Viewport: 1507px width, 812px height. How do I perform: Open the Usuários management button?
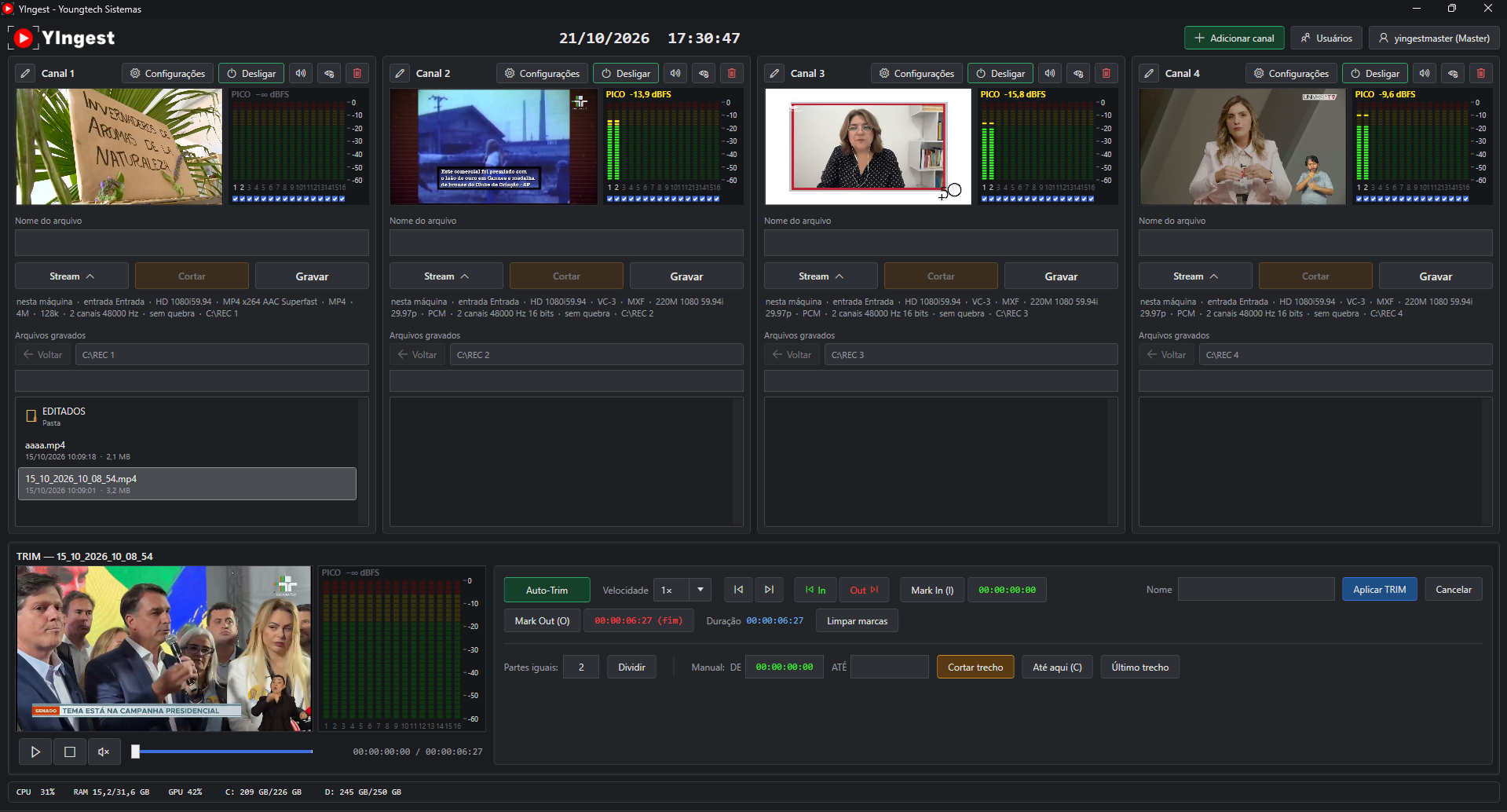click(x=1326, y=38)
